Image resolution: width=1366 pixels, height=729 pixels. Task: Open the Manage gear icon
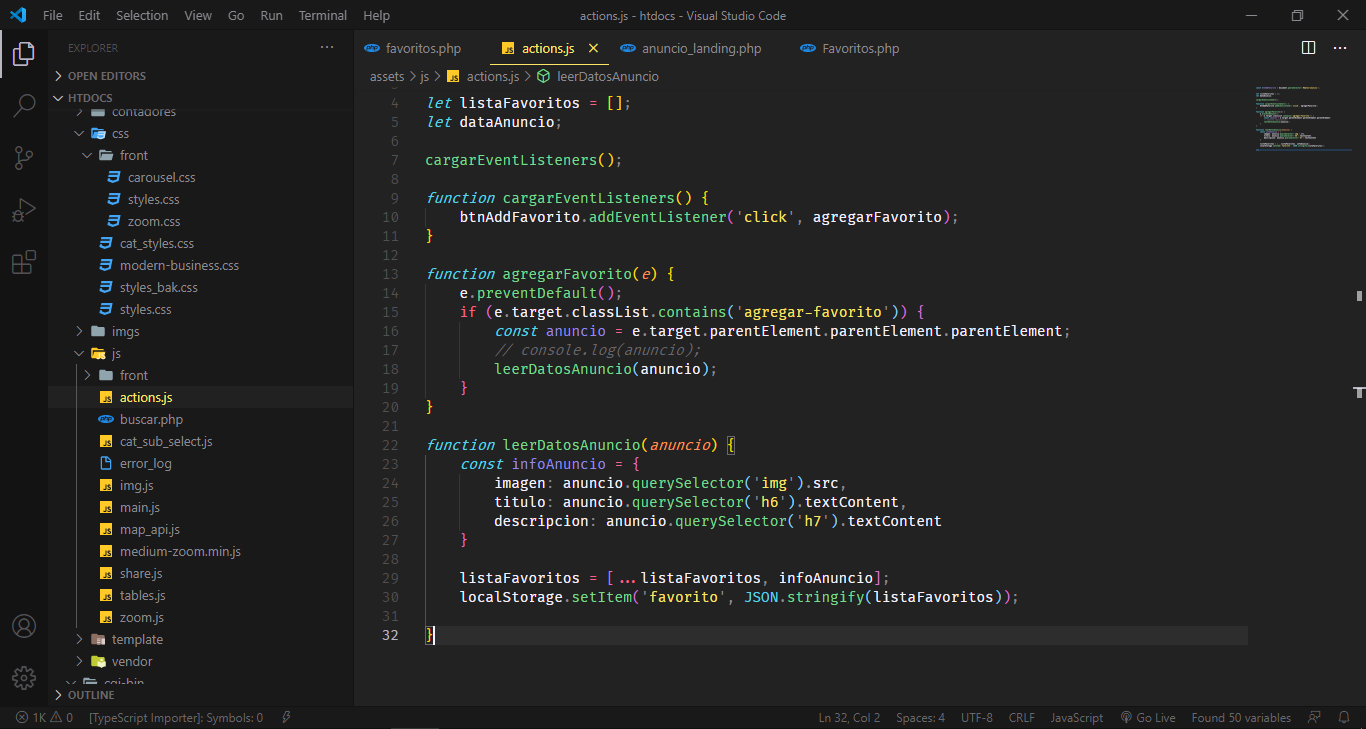click(24, 677)
